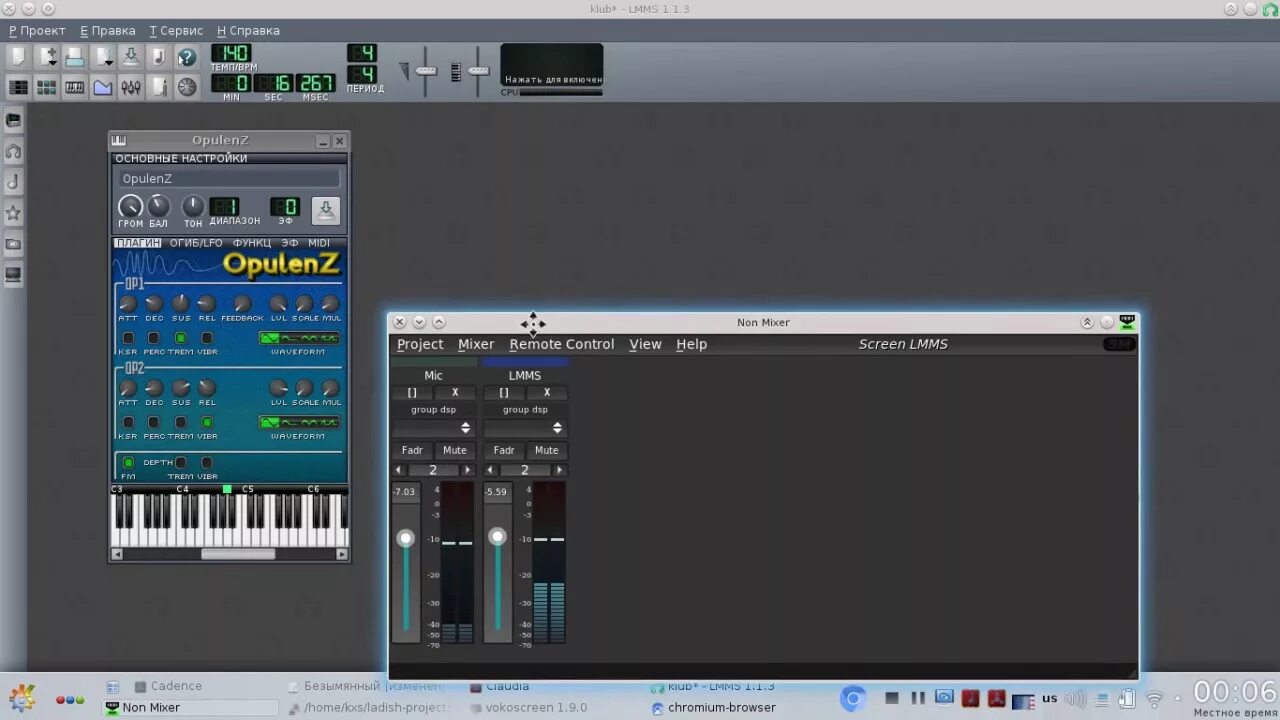Toggle OP1 KSR switch
The width and height of the screenshot is (1280, 720).
click(128, 338)
